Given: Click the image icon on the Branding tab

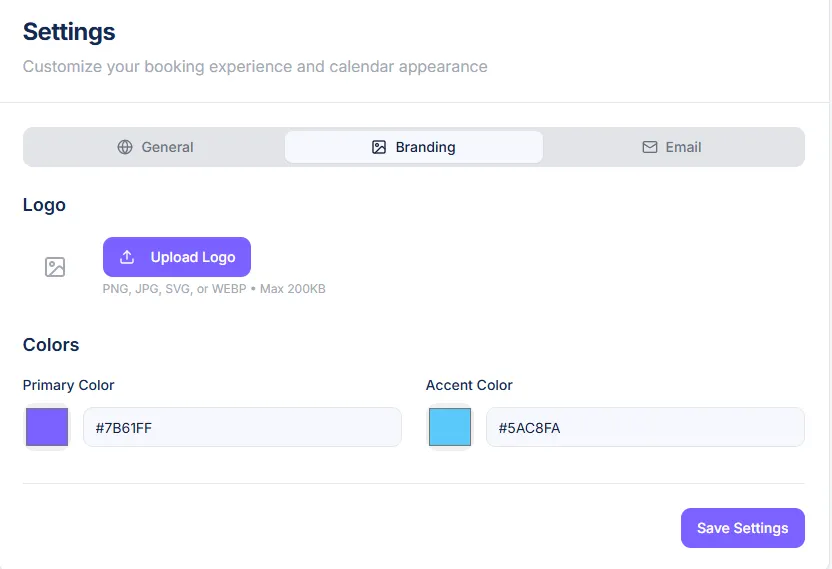Looking at the screenshot, I should tap(379, 147).
